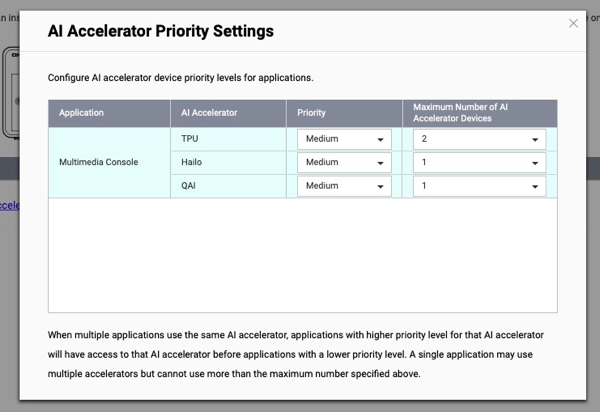Click the dialog title AI Accelerator Priority Settings
Screen dimensions: 600x412
(161, 31)
